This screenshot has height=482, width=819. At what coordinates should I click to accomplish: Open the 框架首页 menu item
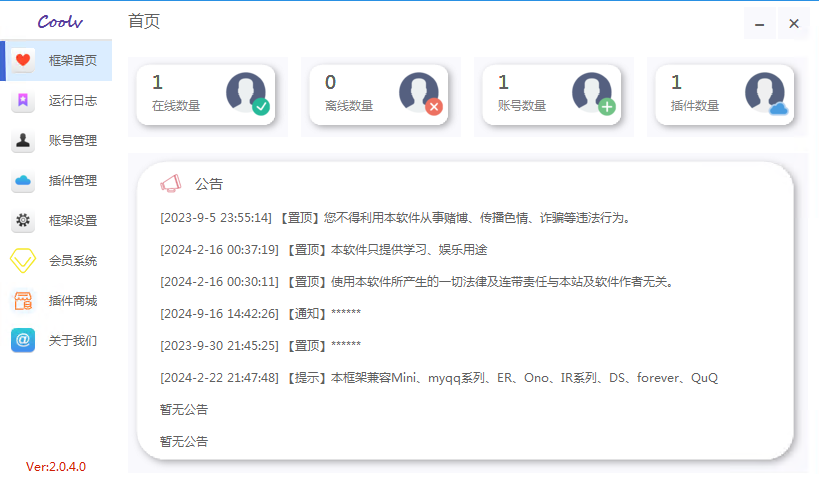(x=56, y=60)
